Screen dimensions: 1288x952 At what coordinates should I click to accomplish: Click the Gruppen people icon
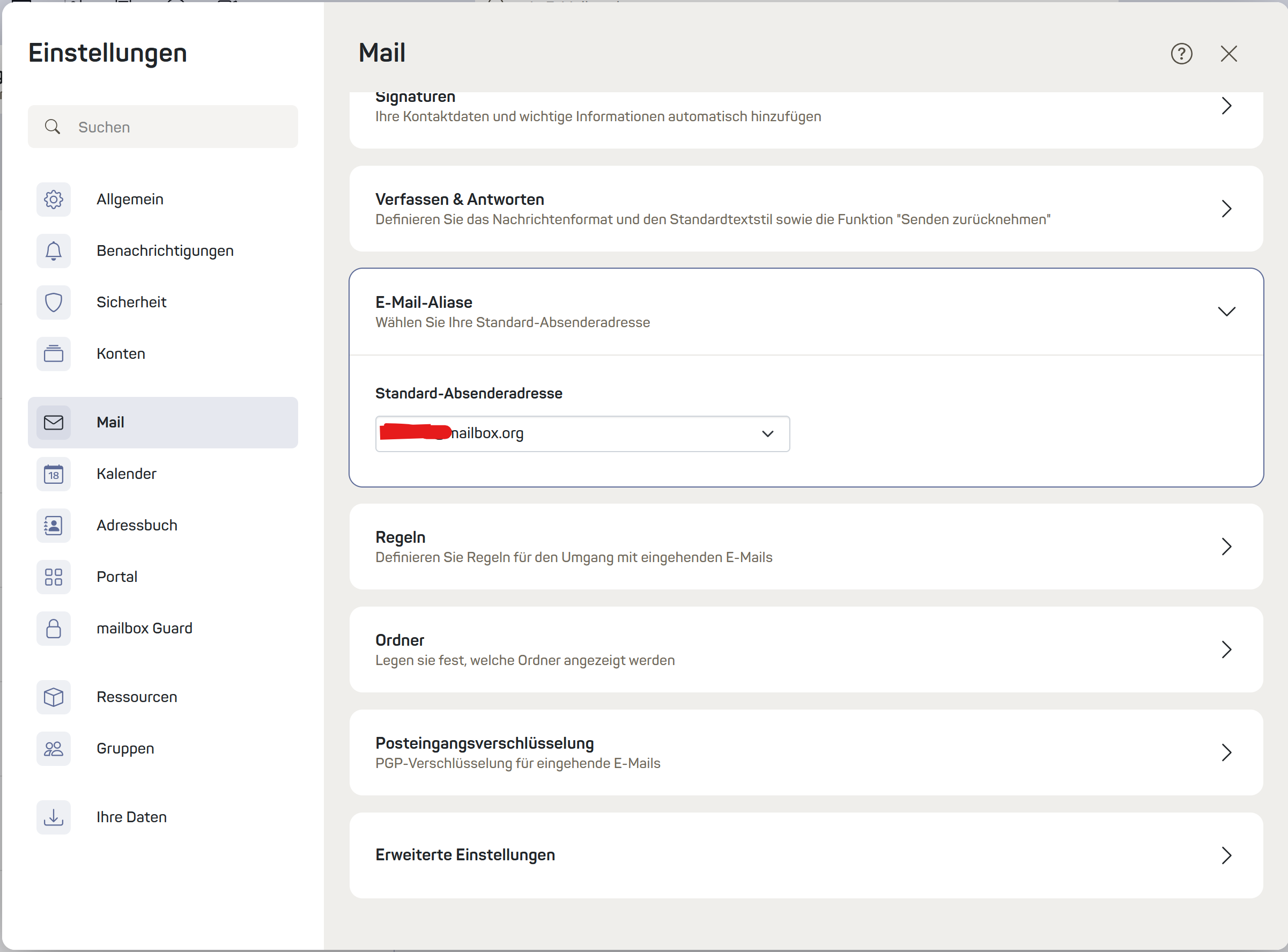[54, 749]
